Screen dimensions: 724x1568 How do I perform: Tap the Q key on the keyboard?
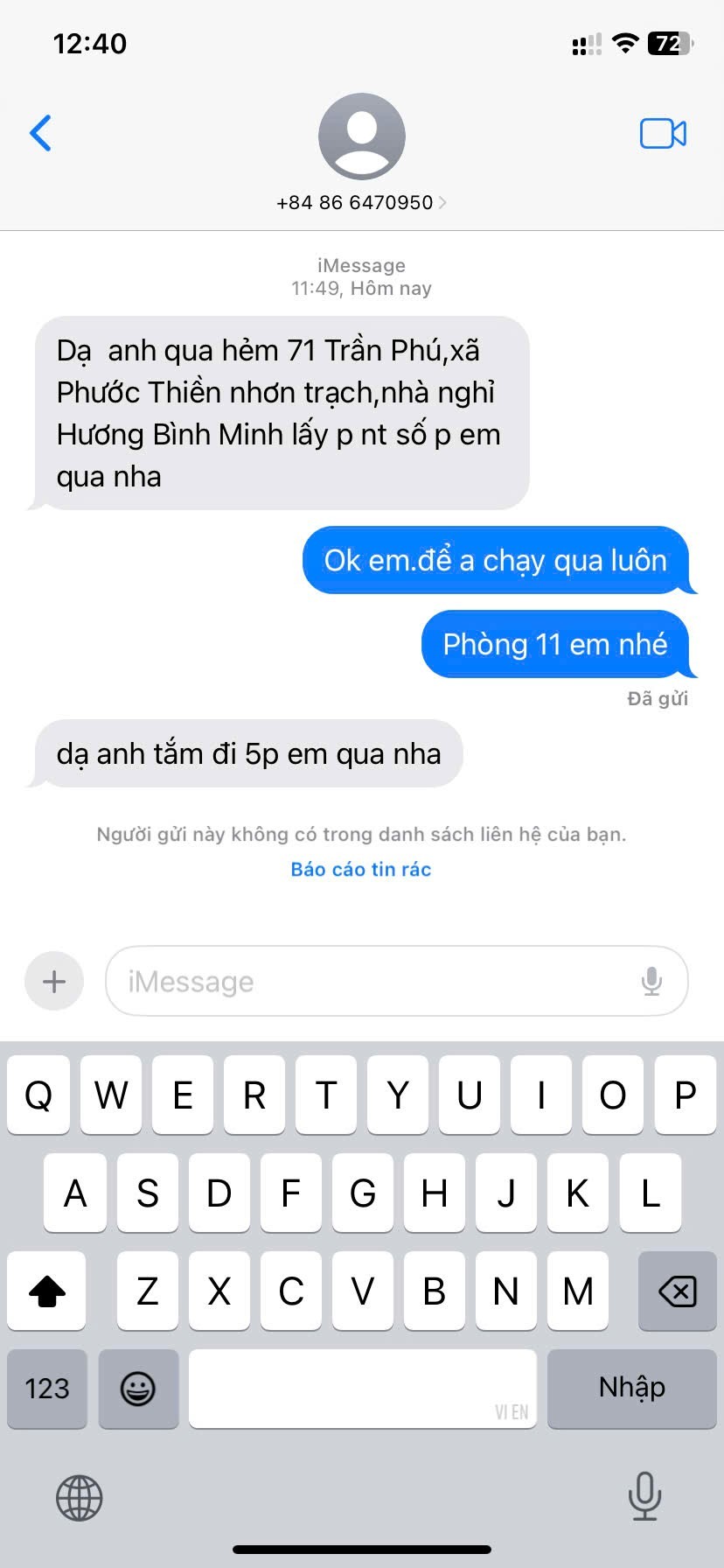(38, 1095)
